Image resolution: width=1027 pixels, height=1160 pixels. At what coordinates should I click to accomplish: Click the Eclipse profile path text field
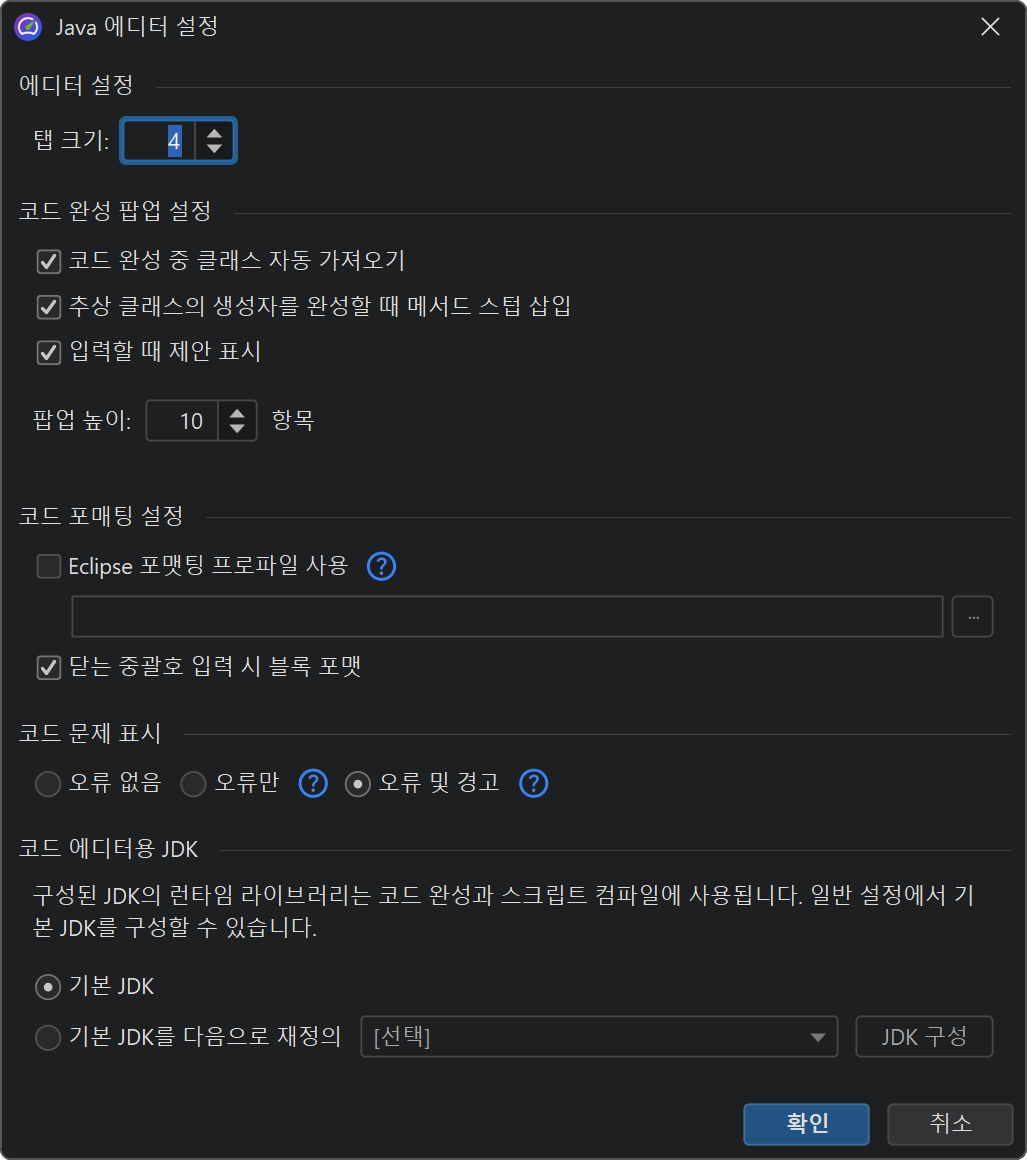coord(507,617)
